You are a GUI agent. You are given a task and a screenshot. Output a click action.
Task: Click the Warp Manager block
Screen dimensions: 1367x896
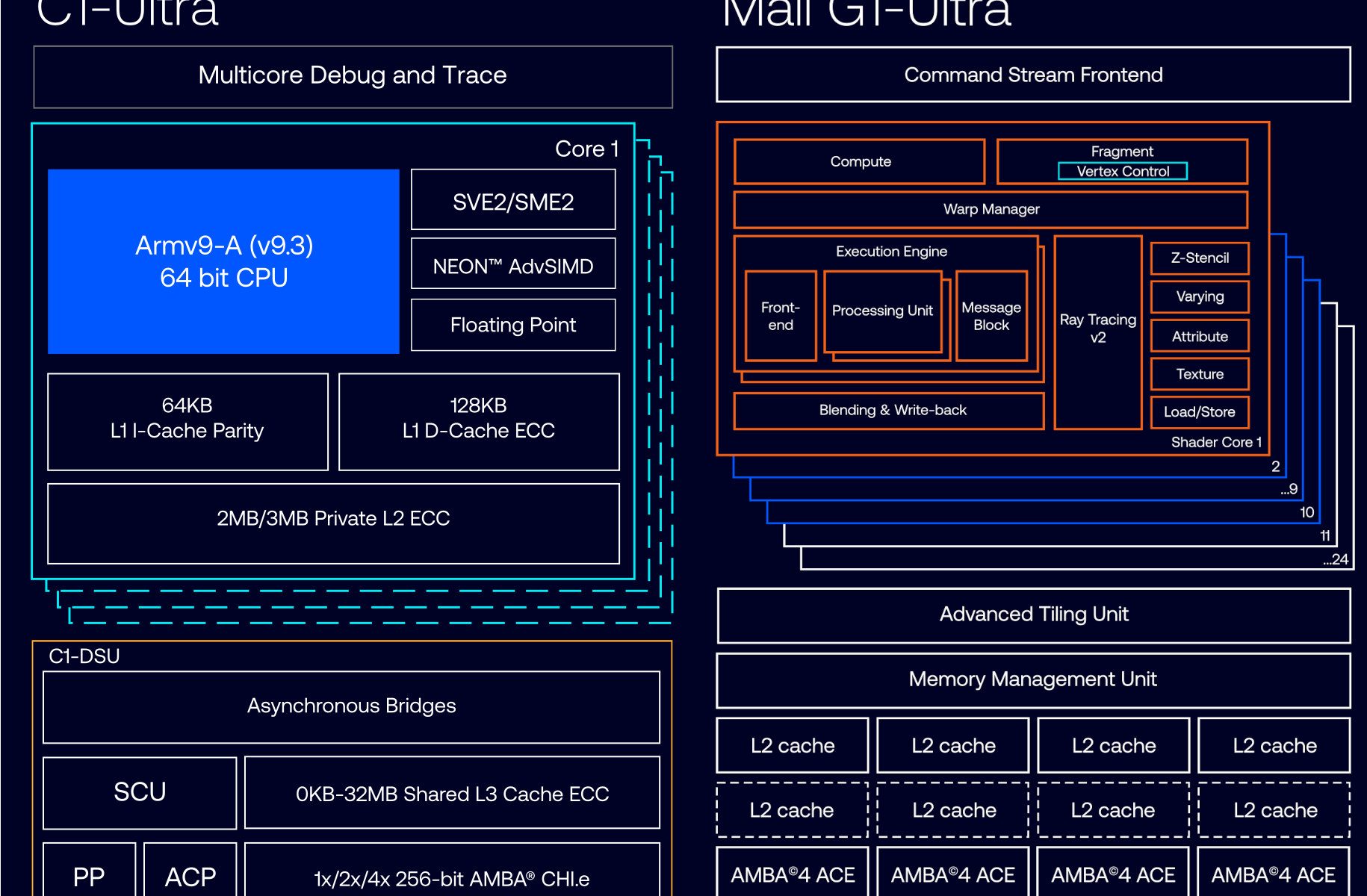pos(991,210)
